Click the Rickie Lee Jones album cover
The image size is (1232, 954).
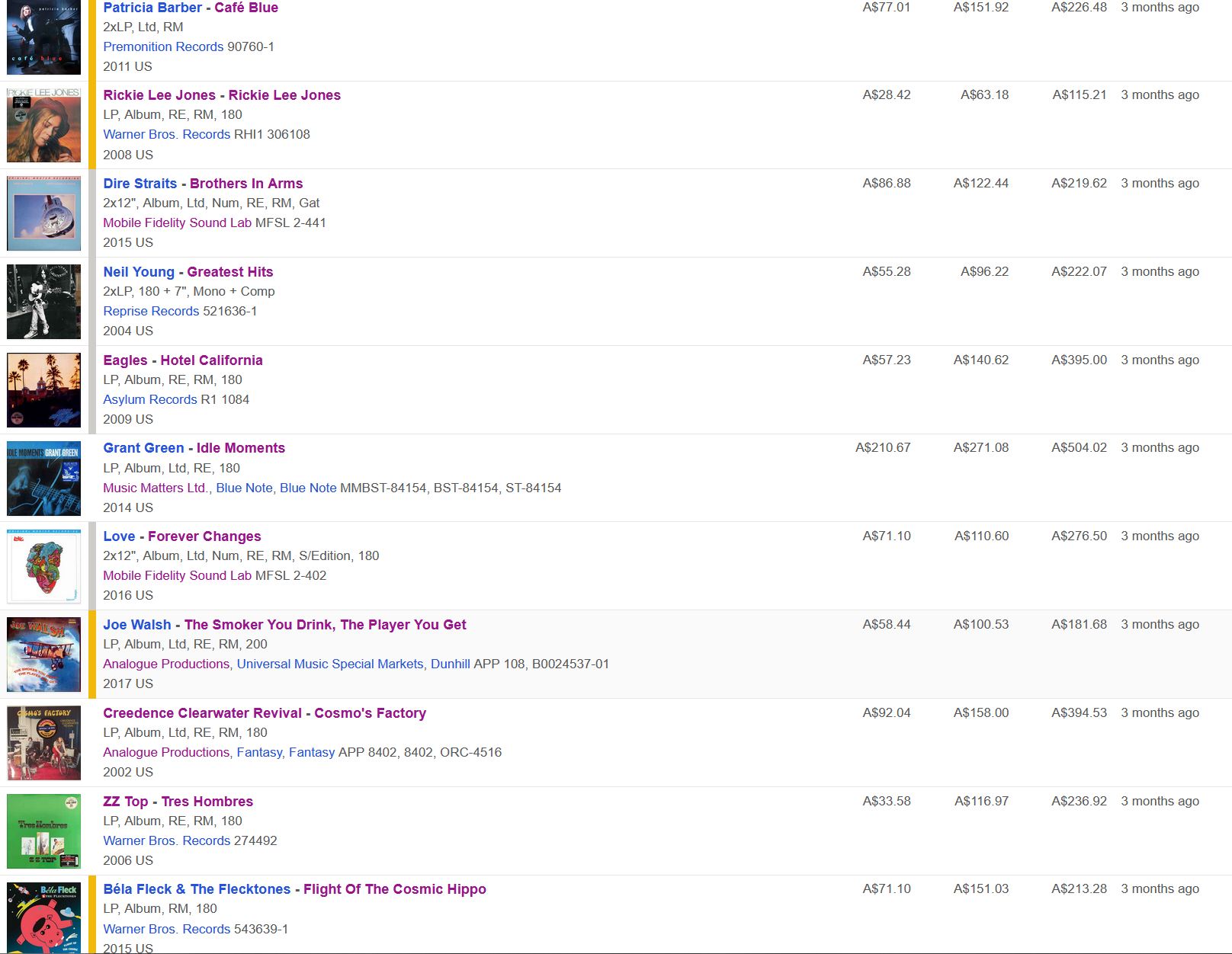point(43,125)
